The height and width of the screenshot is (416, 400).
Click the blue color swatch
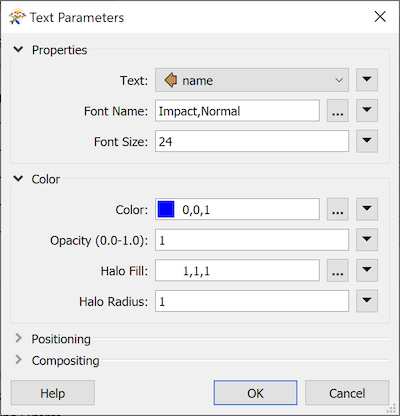tap(166, 209)
